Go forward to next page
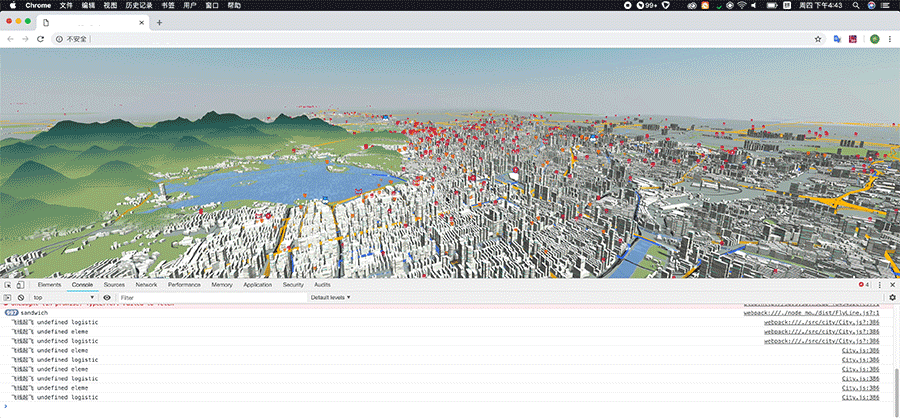This screenshot has height=418, width=900. click(x=25, y=39)
